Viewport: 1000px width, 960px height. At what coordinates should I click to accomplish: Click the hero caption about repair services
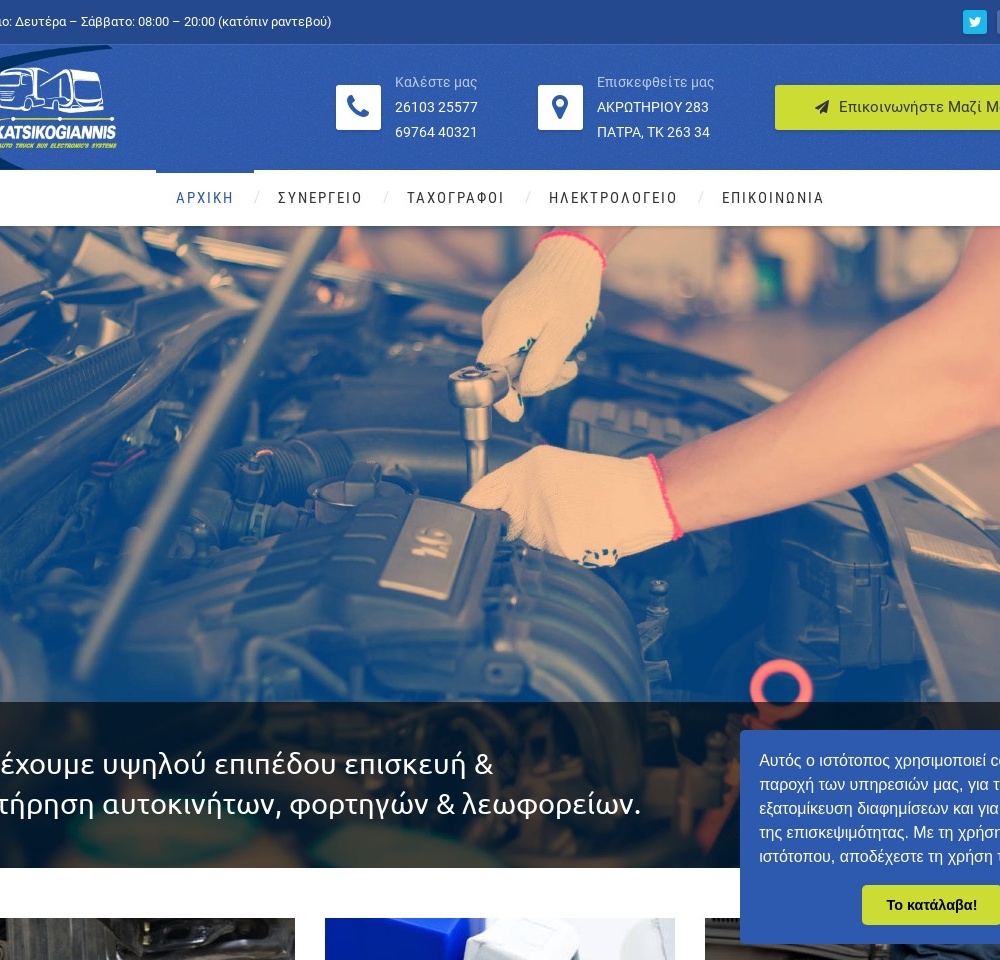(x=320, y=785)
